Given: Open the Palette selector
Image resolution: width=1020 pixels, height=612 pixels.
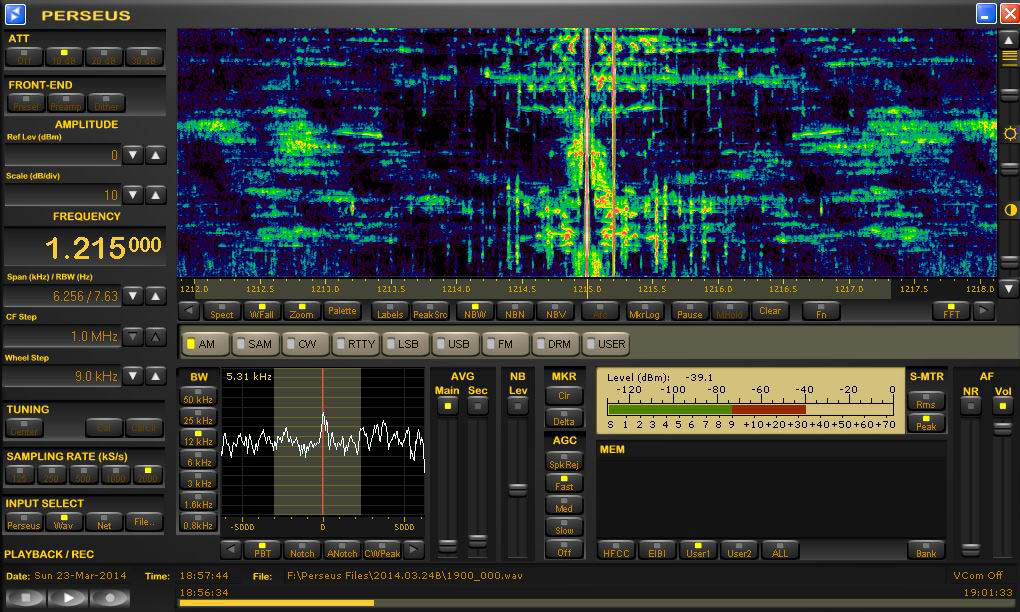Looking at the screenshot, I should coord(342,311).
